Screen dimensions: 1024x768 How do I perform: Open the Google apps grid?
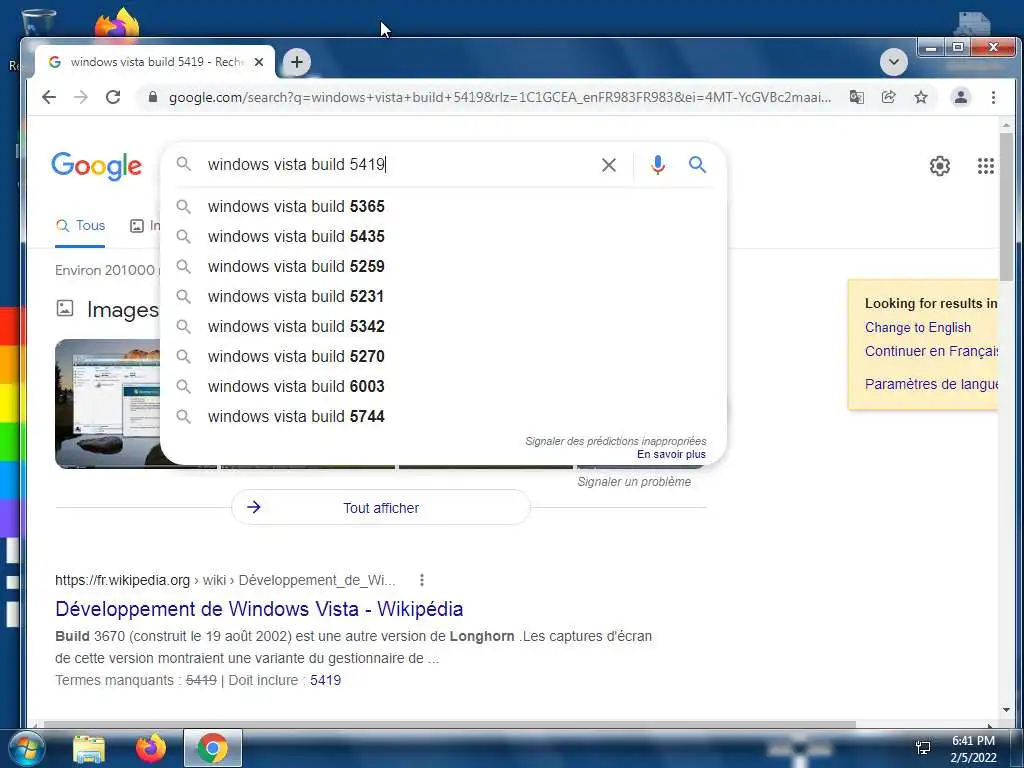click(985, 166)
